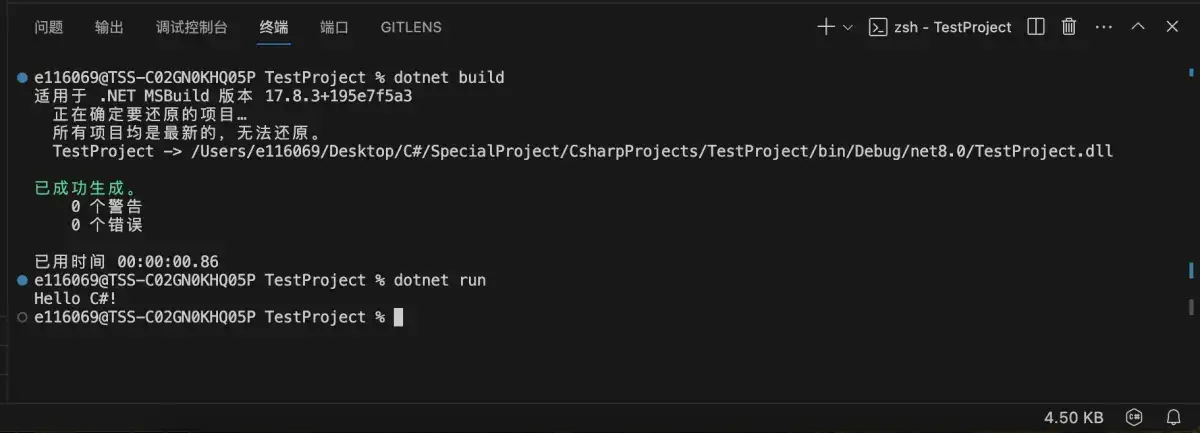Select the 终端 tab

tap(274, 27)
